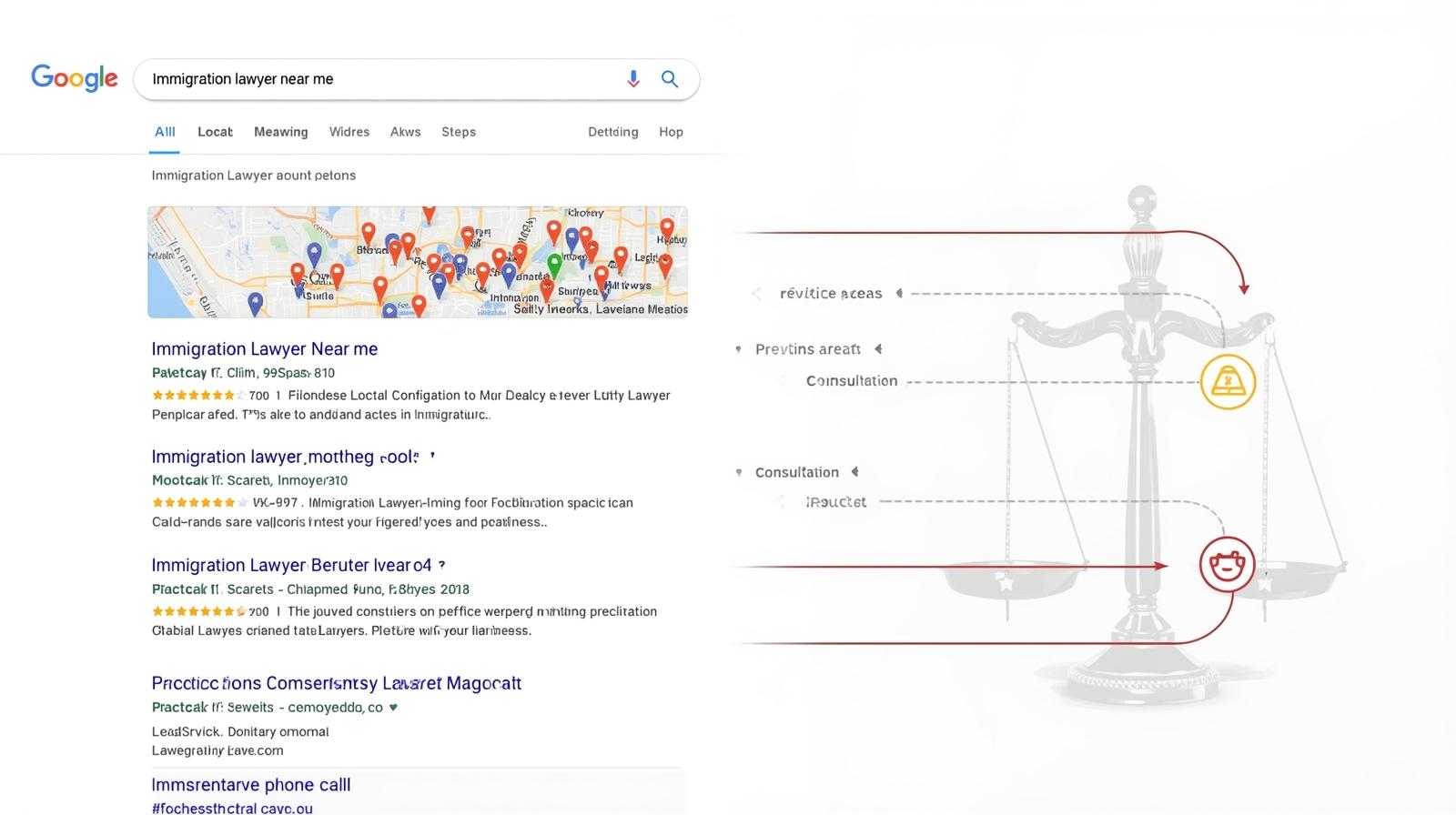Start voice search with the microphone icon

coord(633,79)
